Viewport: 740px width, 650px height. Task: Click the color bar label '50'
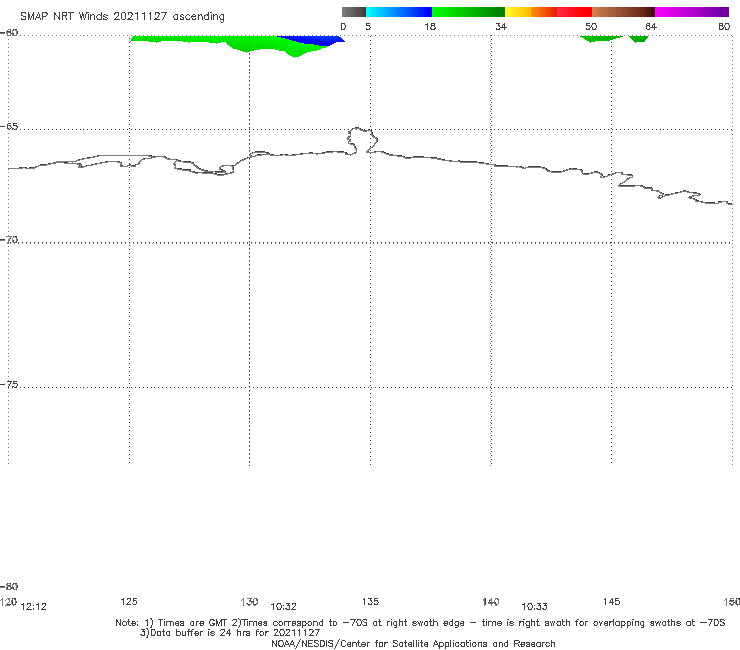(591, 26)
